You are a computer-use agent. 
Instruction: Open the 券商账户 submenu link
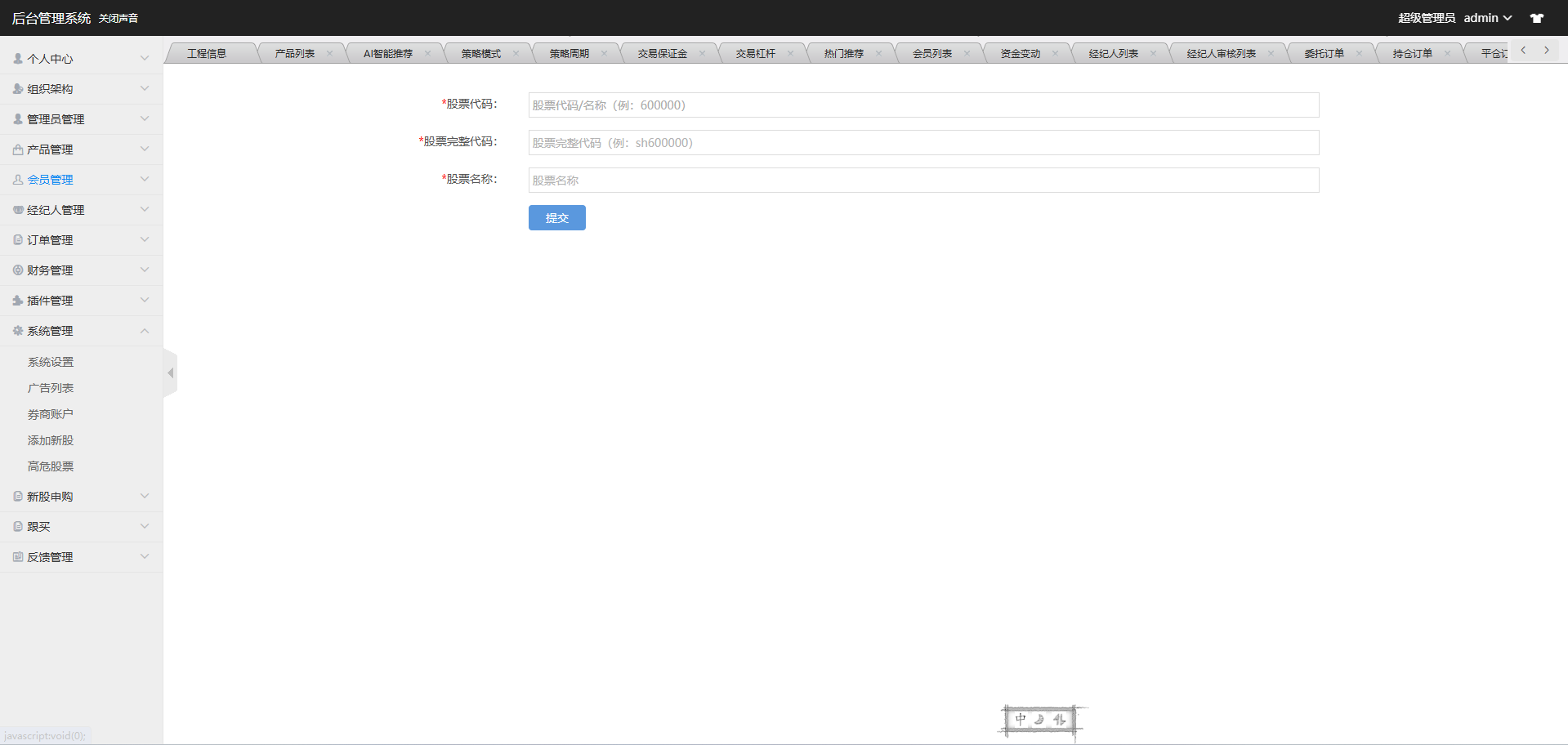pos(51,414)
